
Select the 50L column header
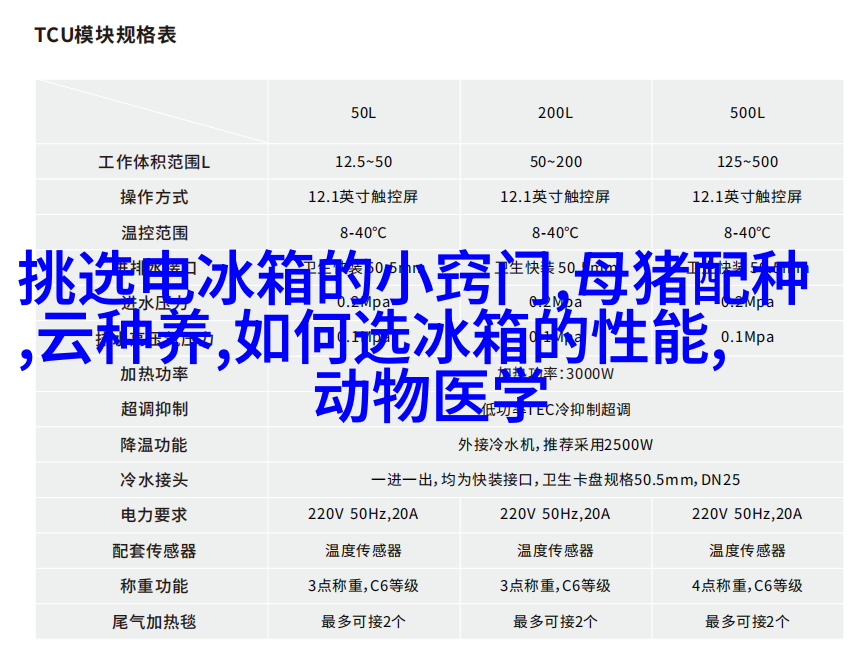[x=363, y=113]
